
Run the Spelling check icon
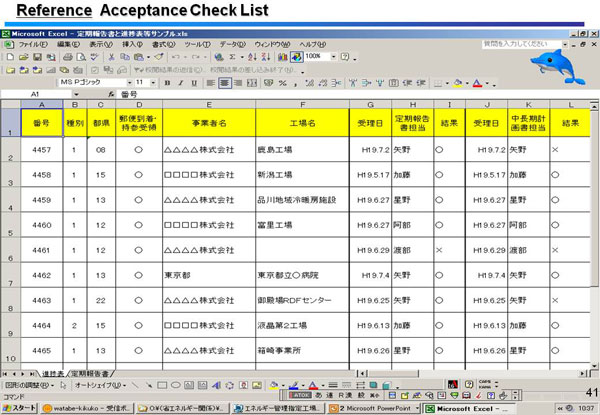coord(94,57)
